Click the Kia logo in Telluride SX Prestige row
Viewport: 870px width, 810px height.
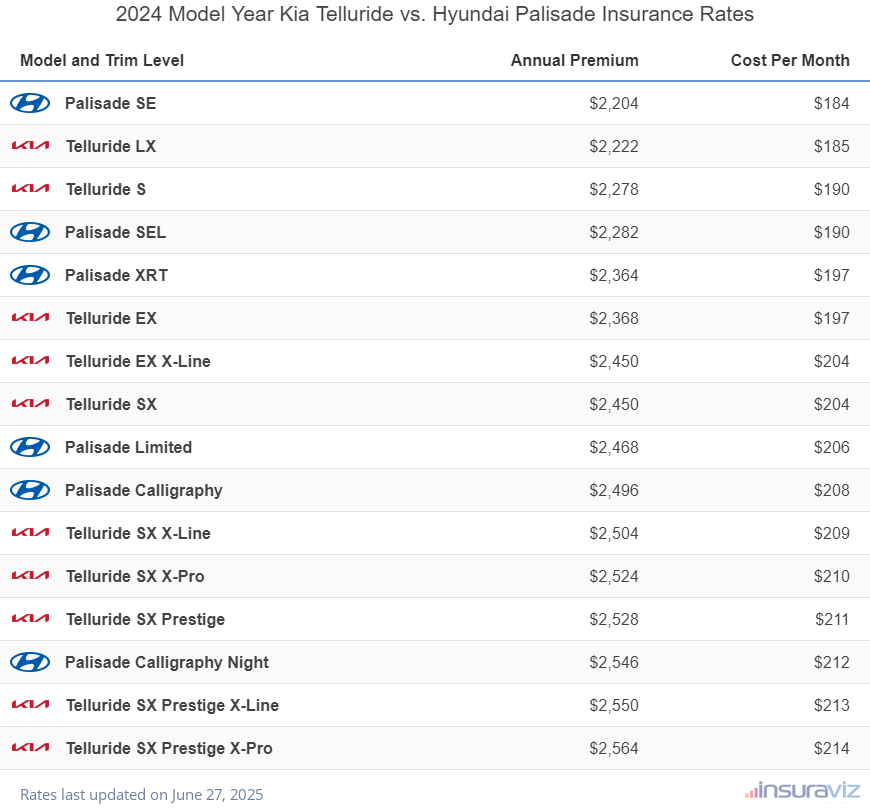[x=31, y=619]
